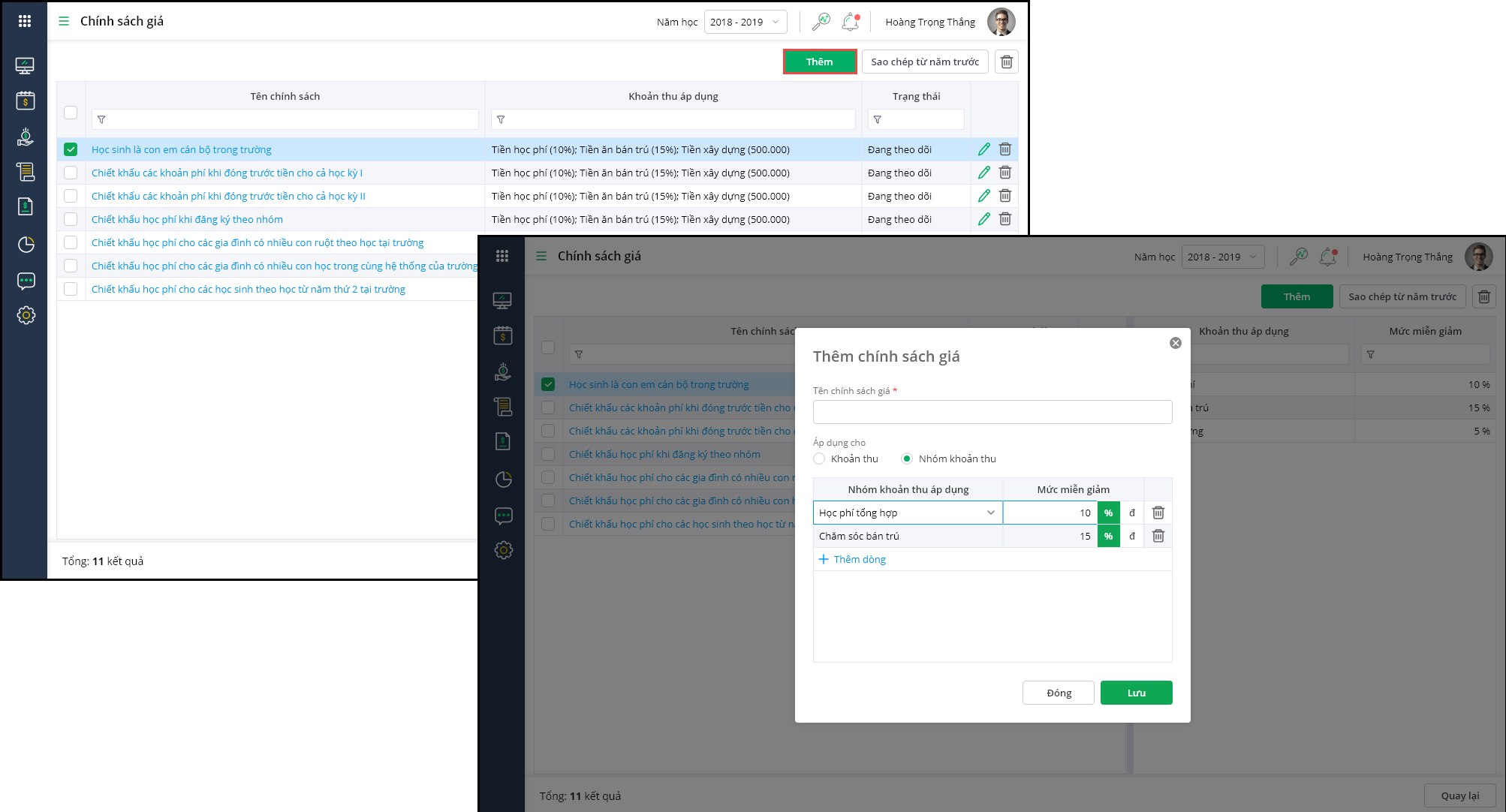The height and width of the screenshot is (812, 1506).
Task: Focus the Tên chính sách giá input field
Action: click(992, 411)
